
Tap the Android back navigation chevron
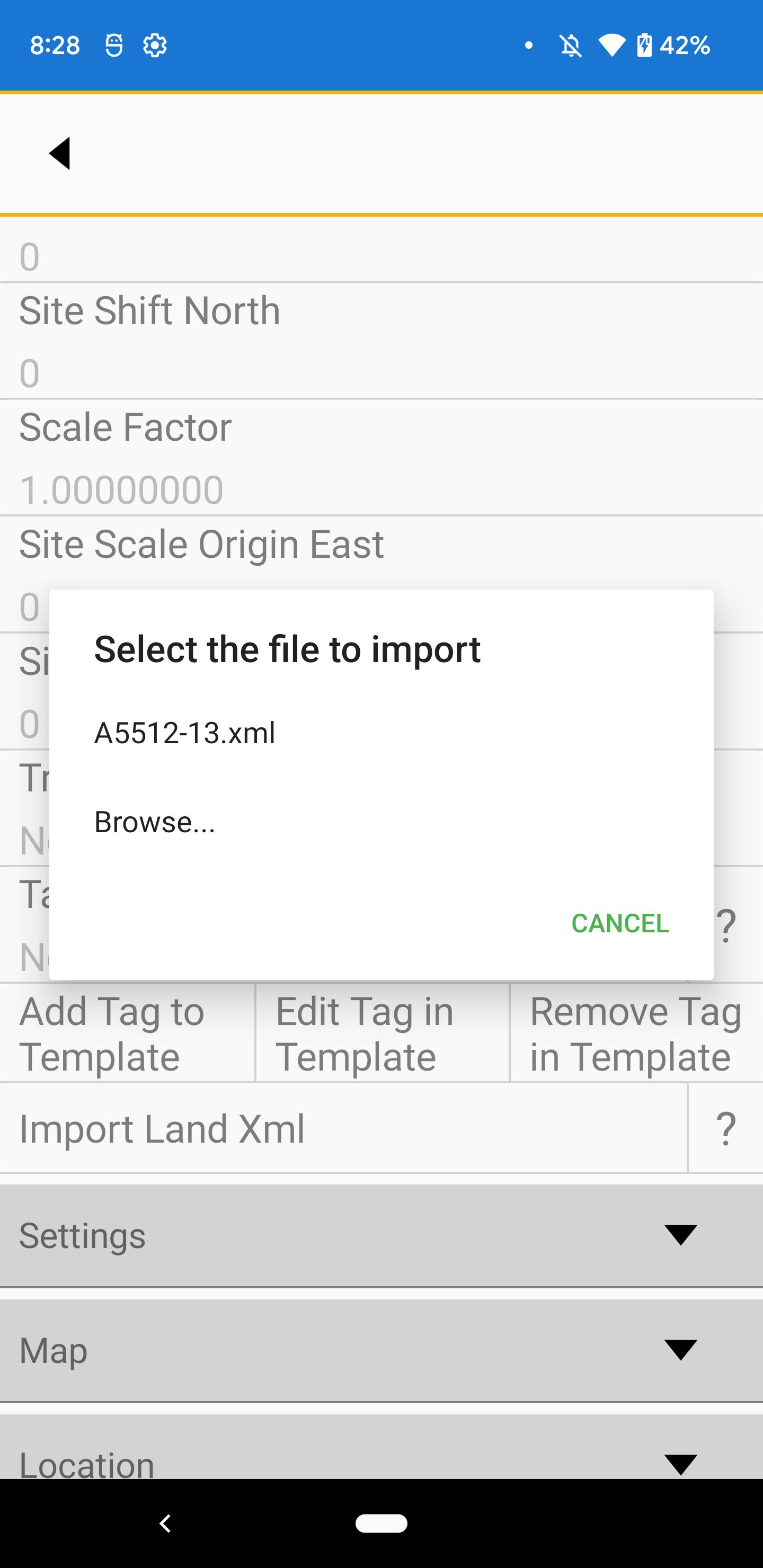(x=165, y=1523)
